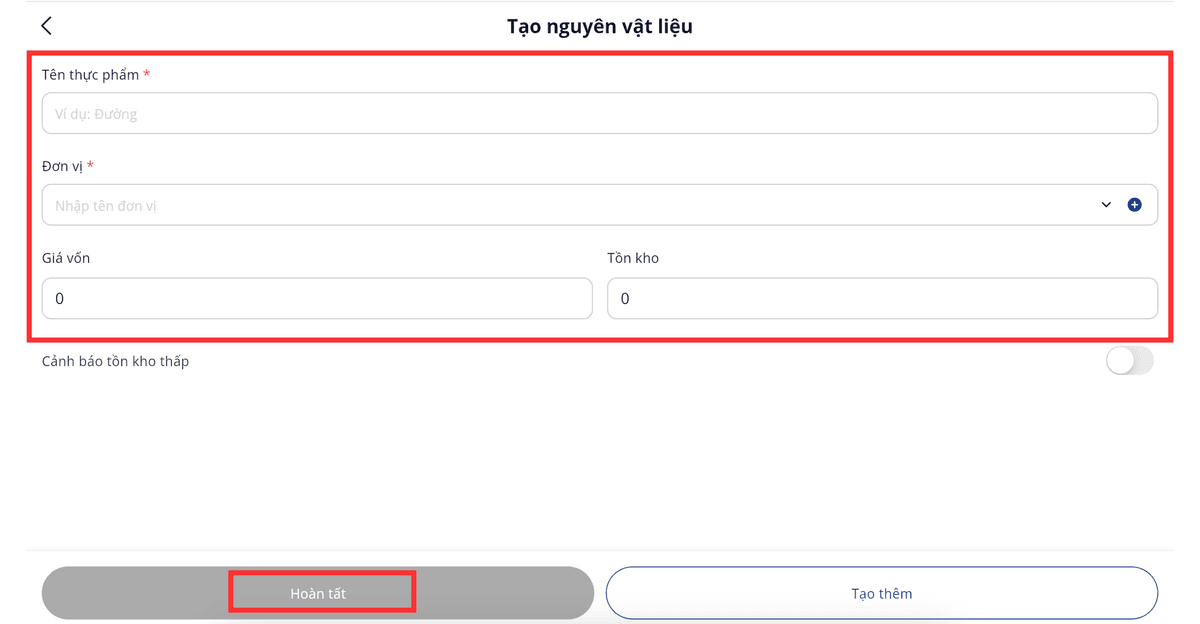The height and width of the screenshot is (624, 1200).
Task: Click the Tạo thêm button
Action: 882,593
